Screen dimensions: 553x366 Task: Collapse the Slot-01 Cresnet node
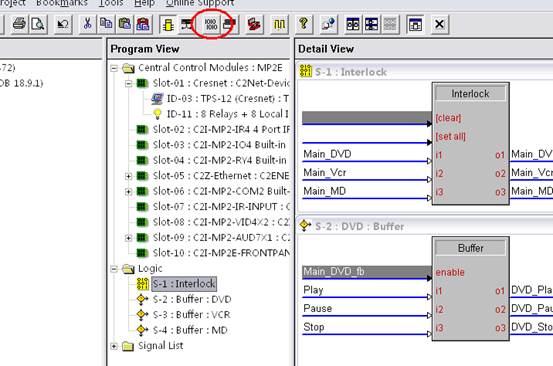pos(128,83)
